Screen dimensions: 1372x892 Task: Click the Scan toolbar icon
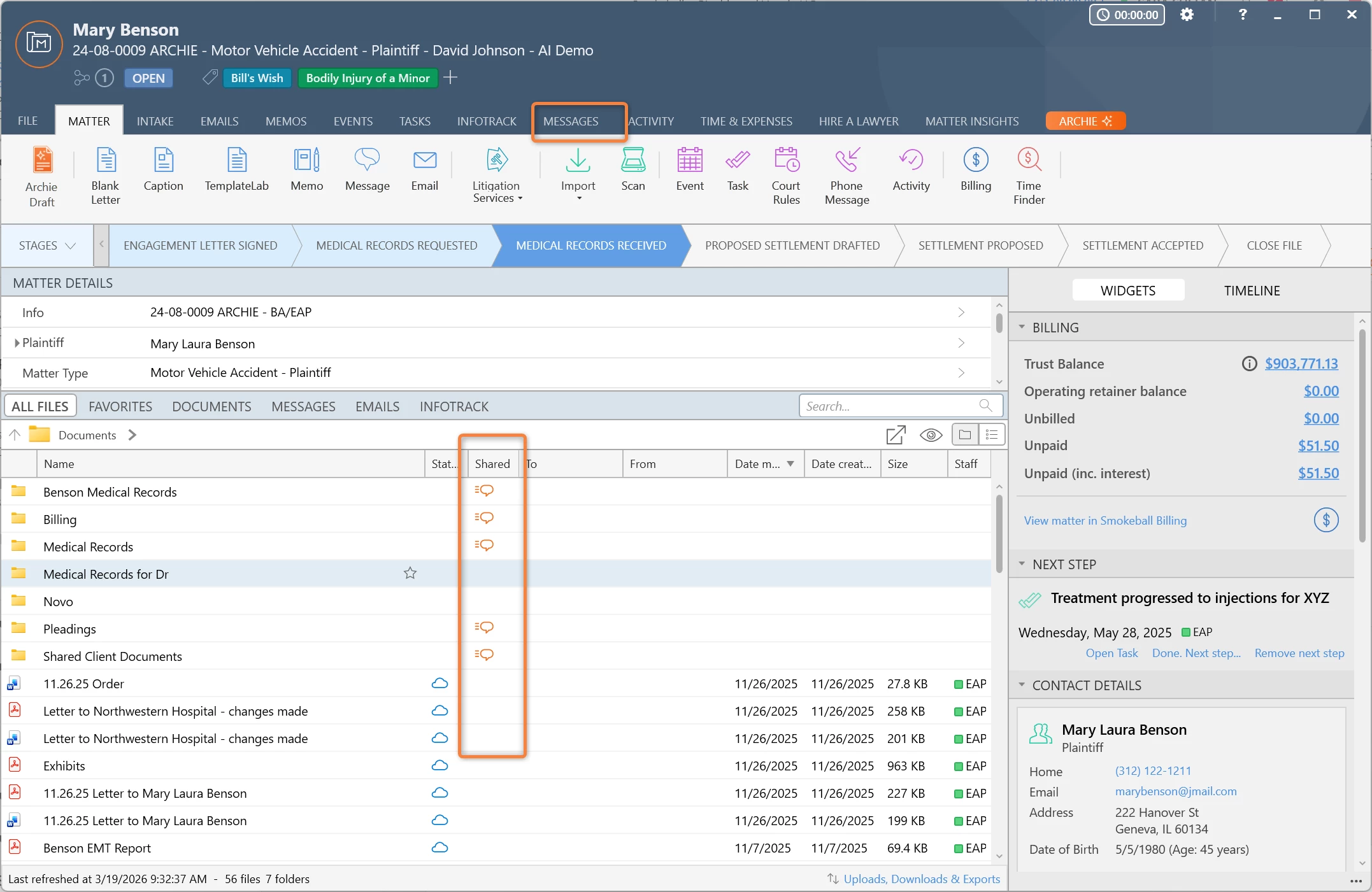(632, 161)
